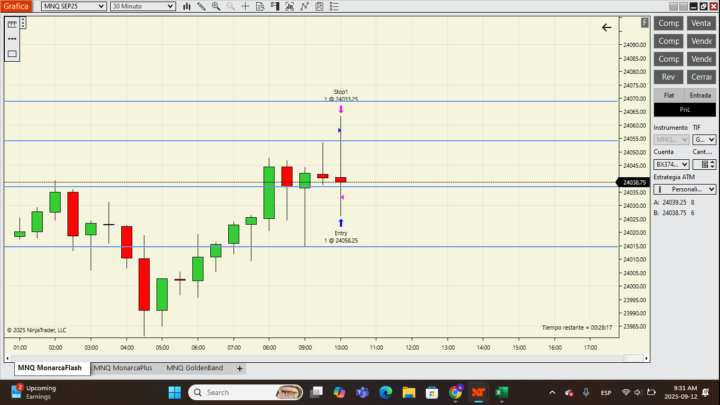Open the TIF dropdown
The height and width of the screenshot is (405, 720).
point(704,139)
